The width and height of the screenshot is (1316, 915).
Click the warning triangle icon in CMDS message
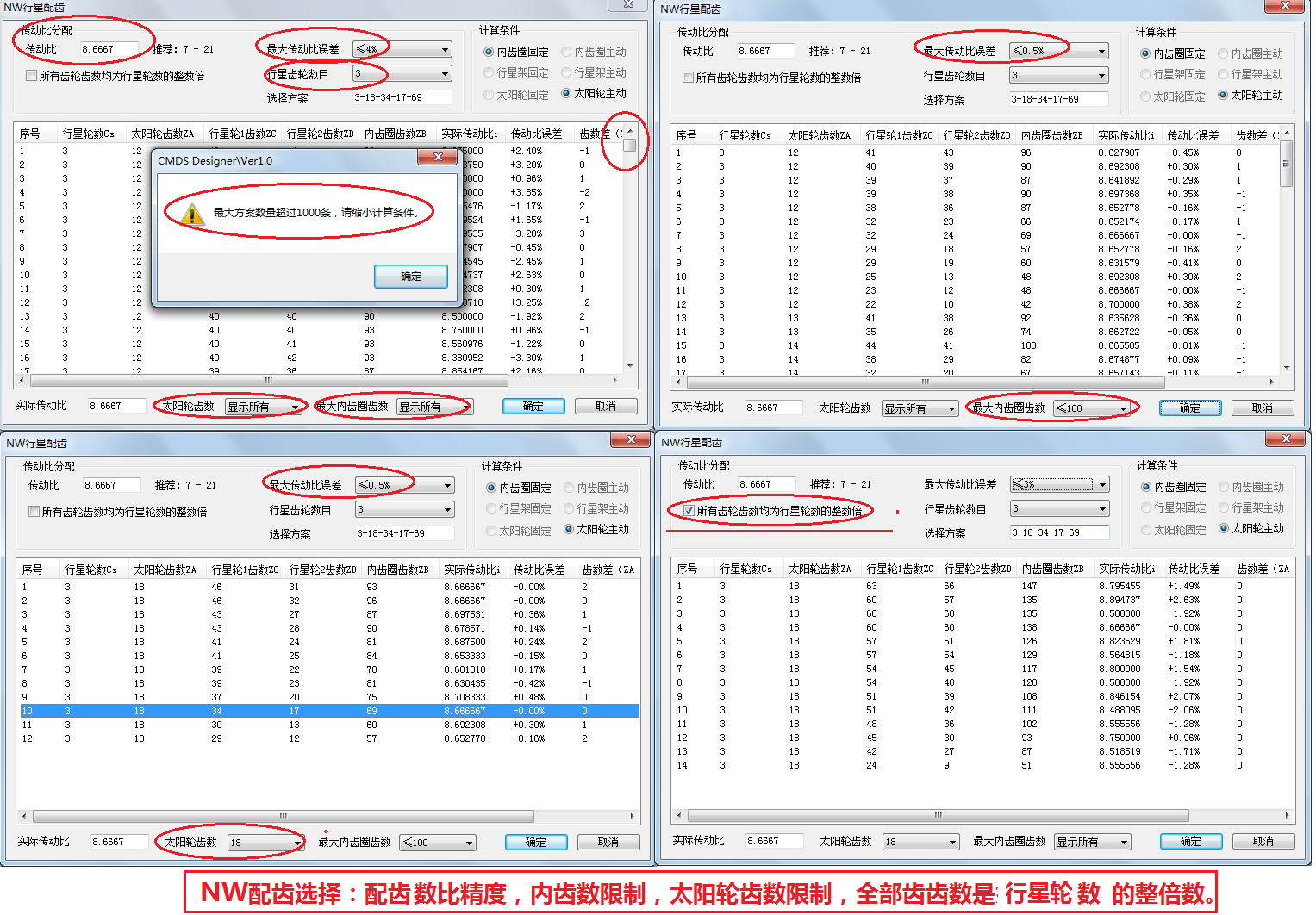click(193, 213)
